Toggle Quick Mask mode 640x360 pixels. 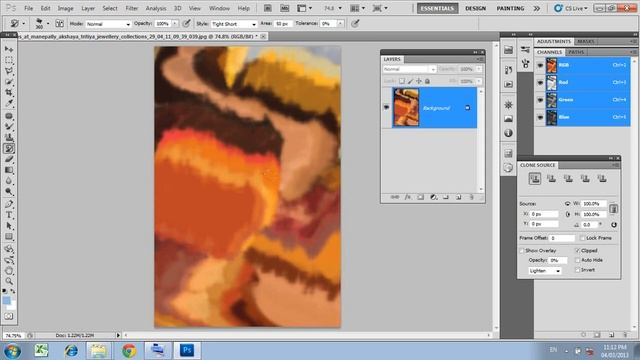pyautogui.click(x=9, y=316)
